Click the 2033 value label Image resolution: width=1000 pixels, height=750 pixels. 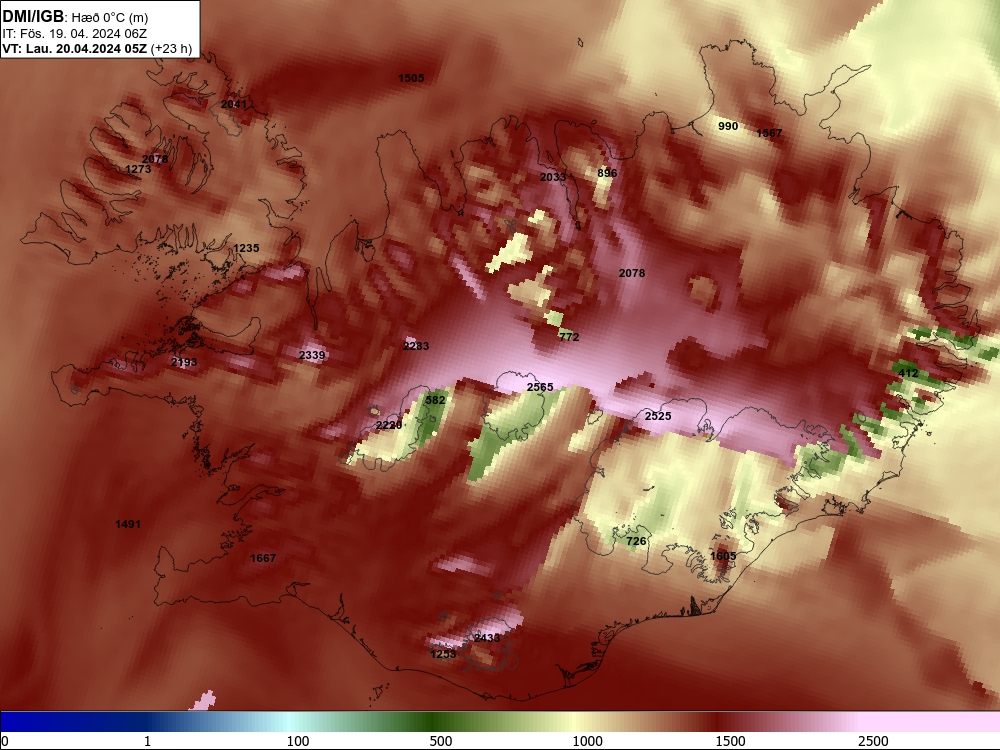coord(553,177)
